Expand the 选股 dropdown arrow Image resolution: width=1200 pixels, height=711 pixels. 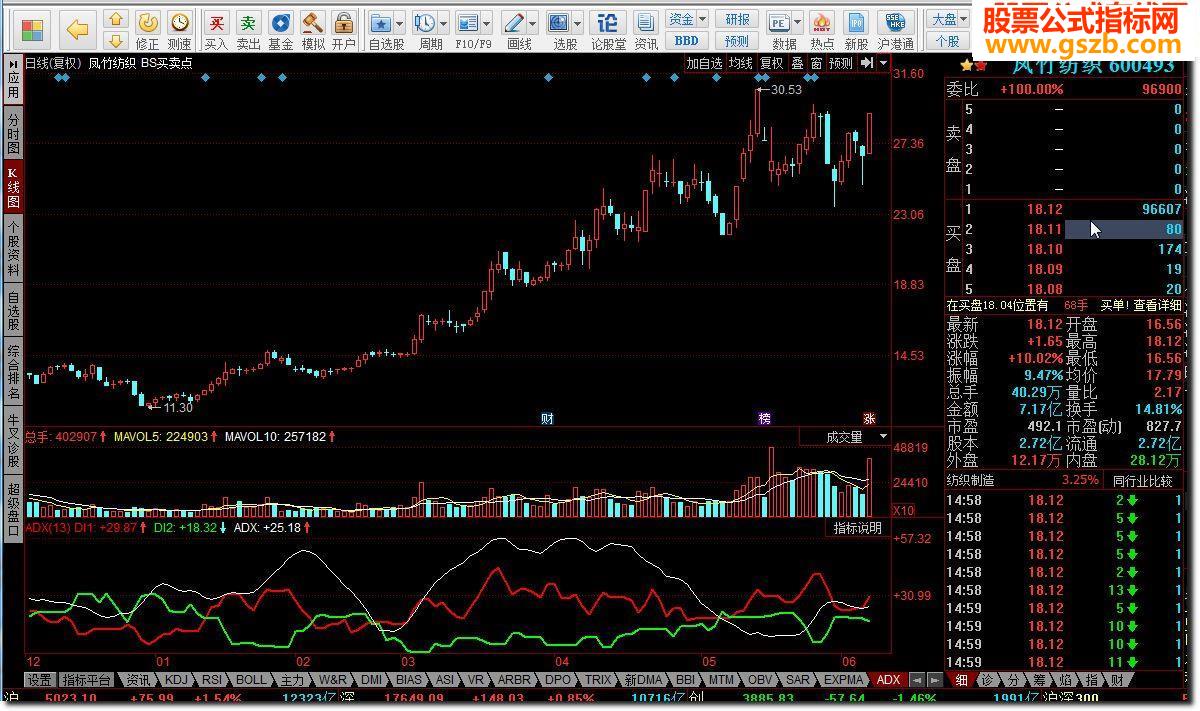579,21
